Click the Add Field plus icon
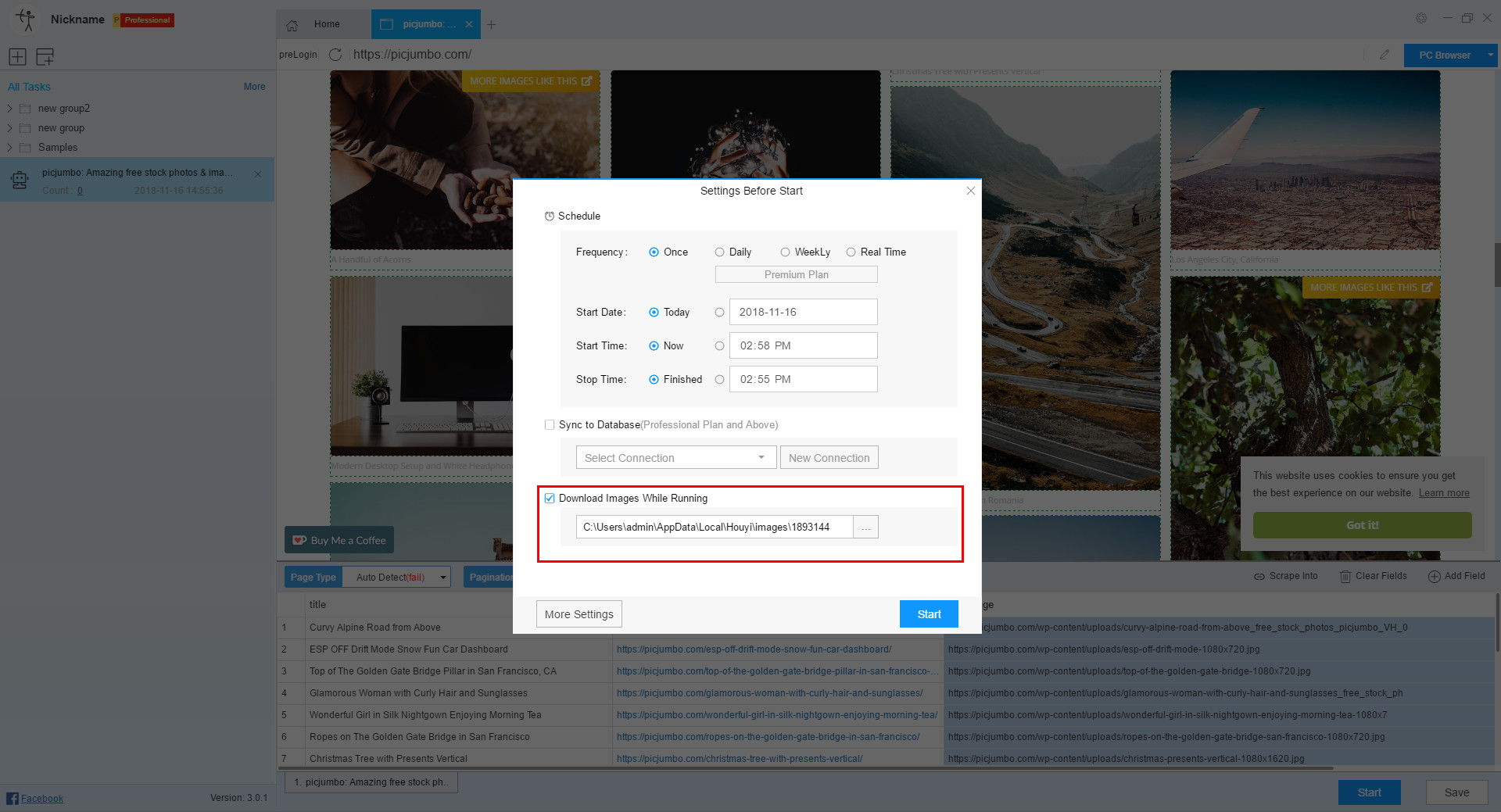This screenshot has width=1501, height=812. [1435, 577]
